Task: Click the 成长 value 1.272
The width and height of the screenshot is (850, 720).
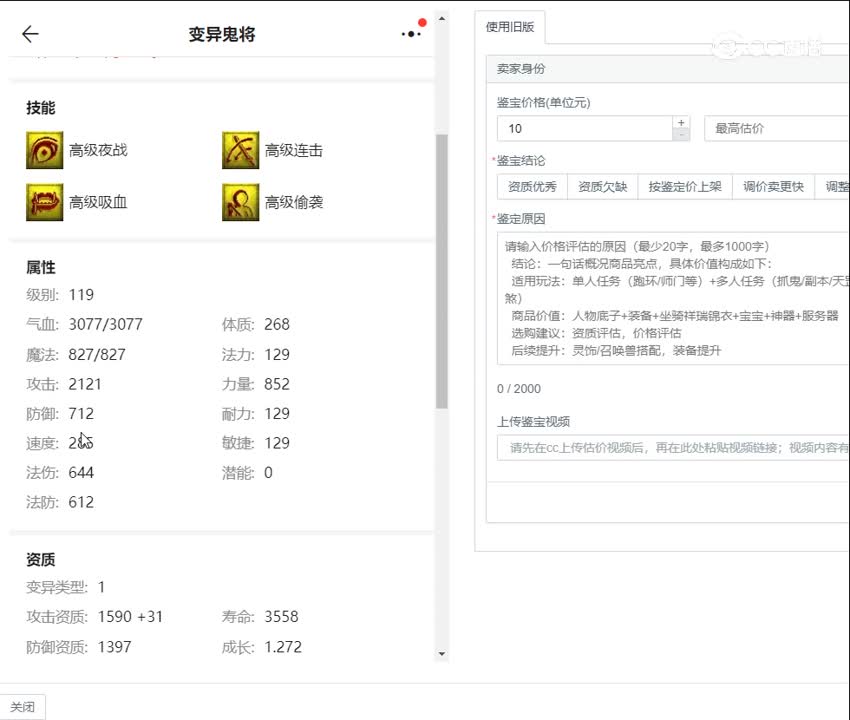Action: point(283,647)
